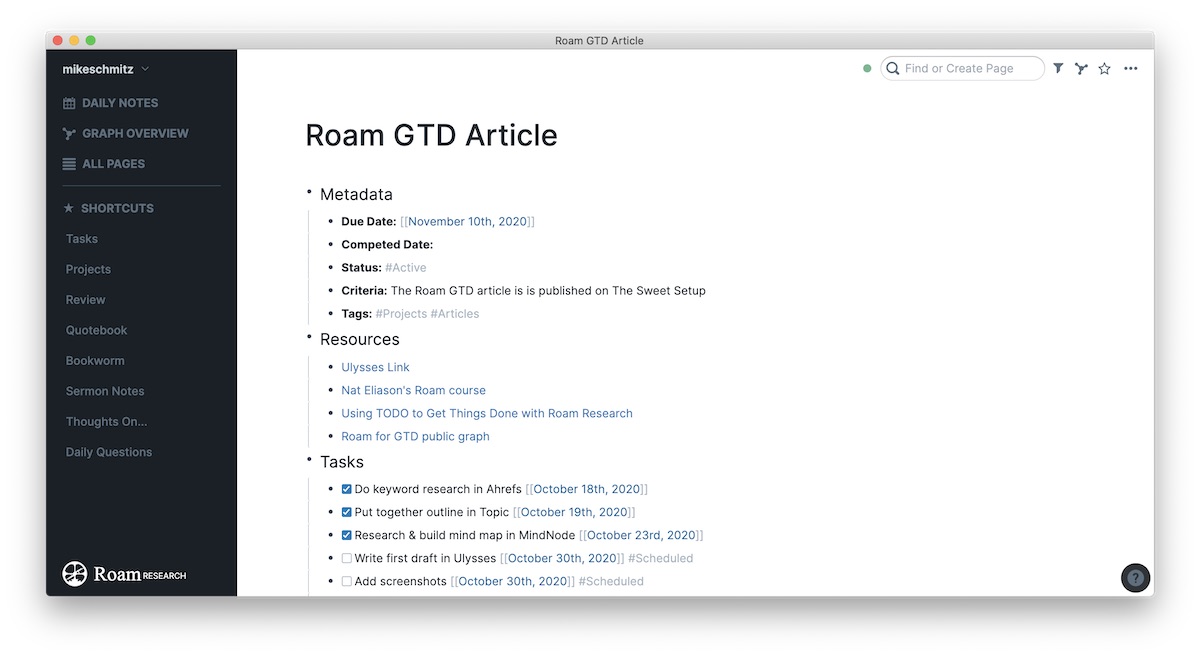
Task: Click the Shortcuts star icon
Action: point(69,208)
